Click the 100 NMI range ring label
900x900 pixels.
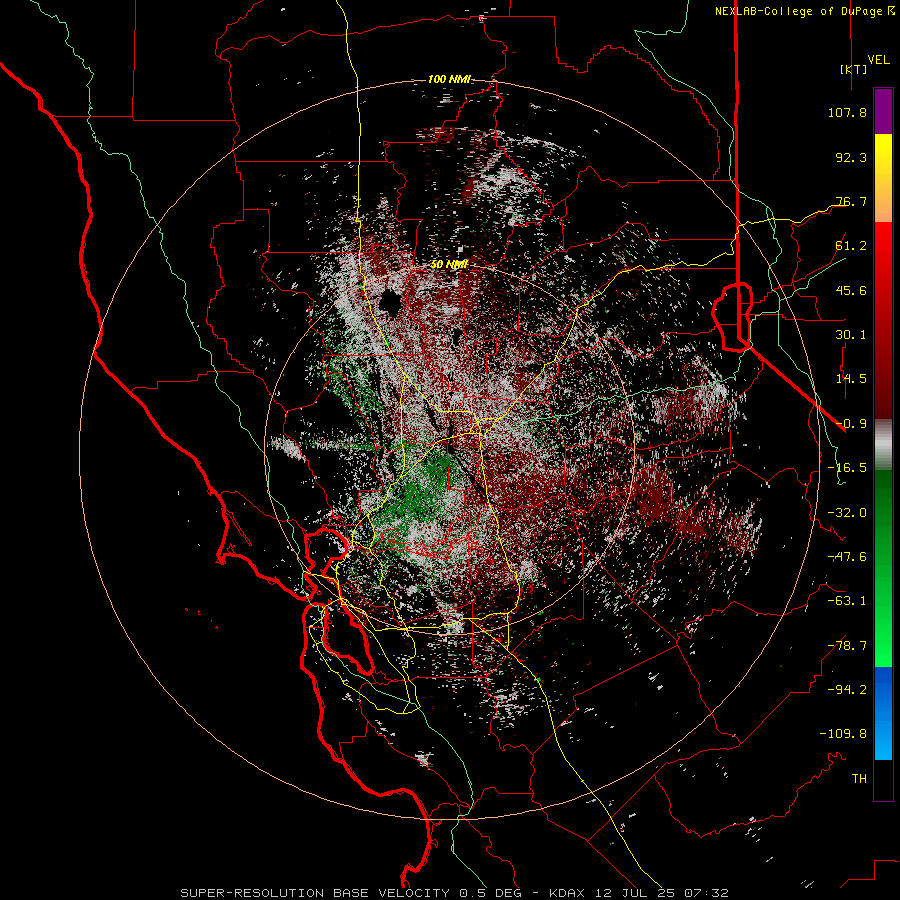click(449, 79)
